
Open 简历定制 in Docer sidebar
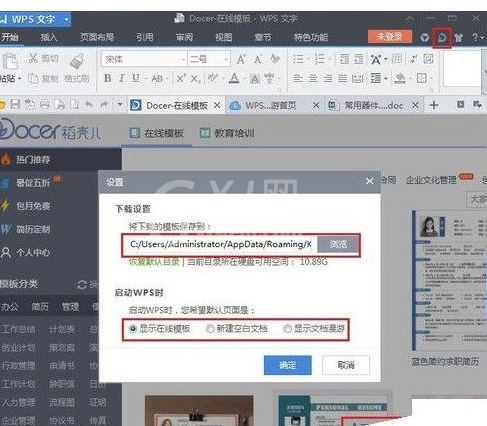point(33,229)
